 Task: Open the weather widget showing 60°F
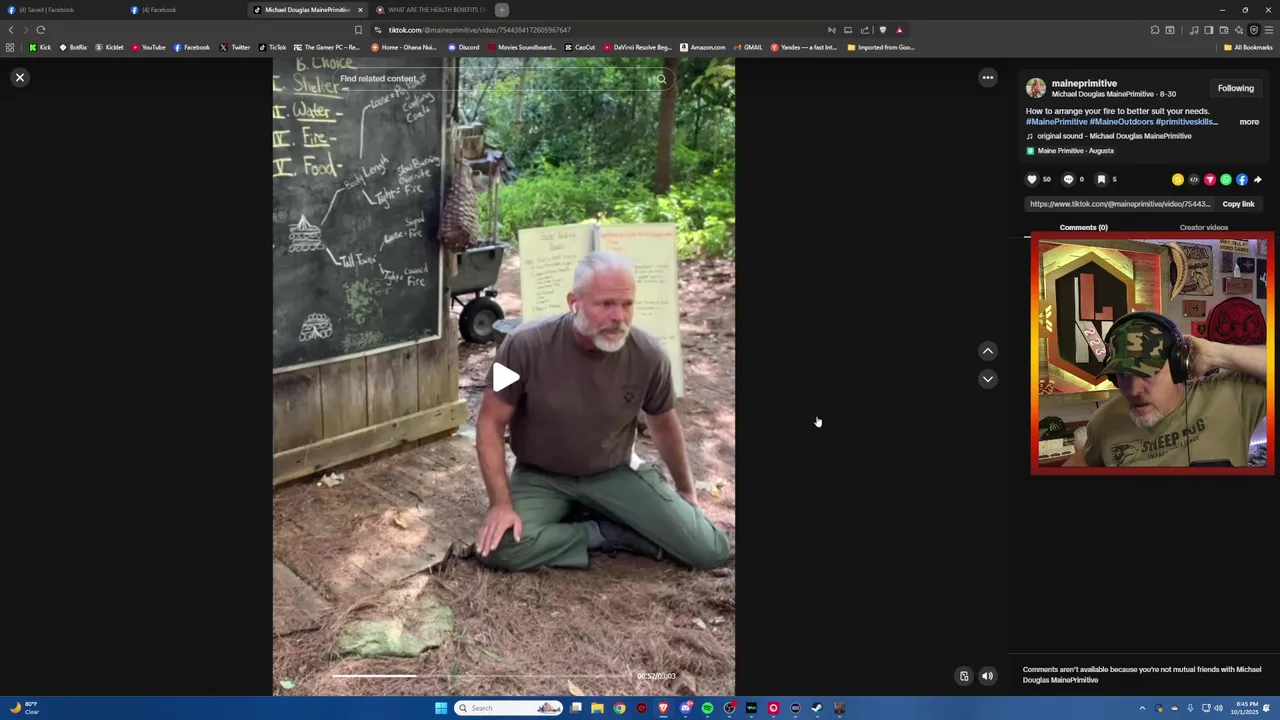pyautogui.click(x=24, y=708)
